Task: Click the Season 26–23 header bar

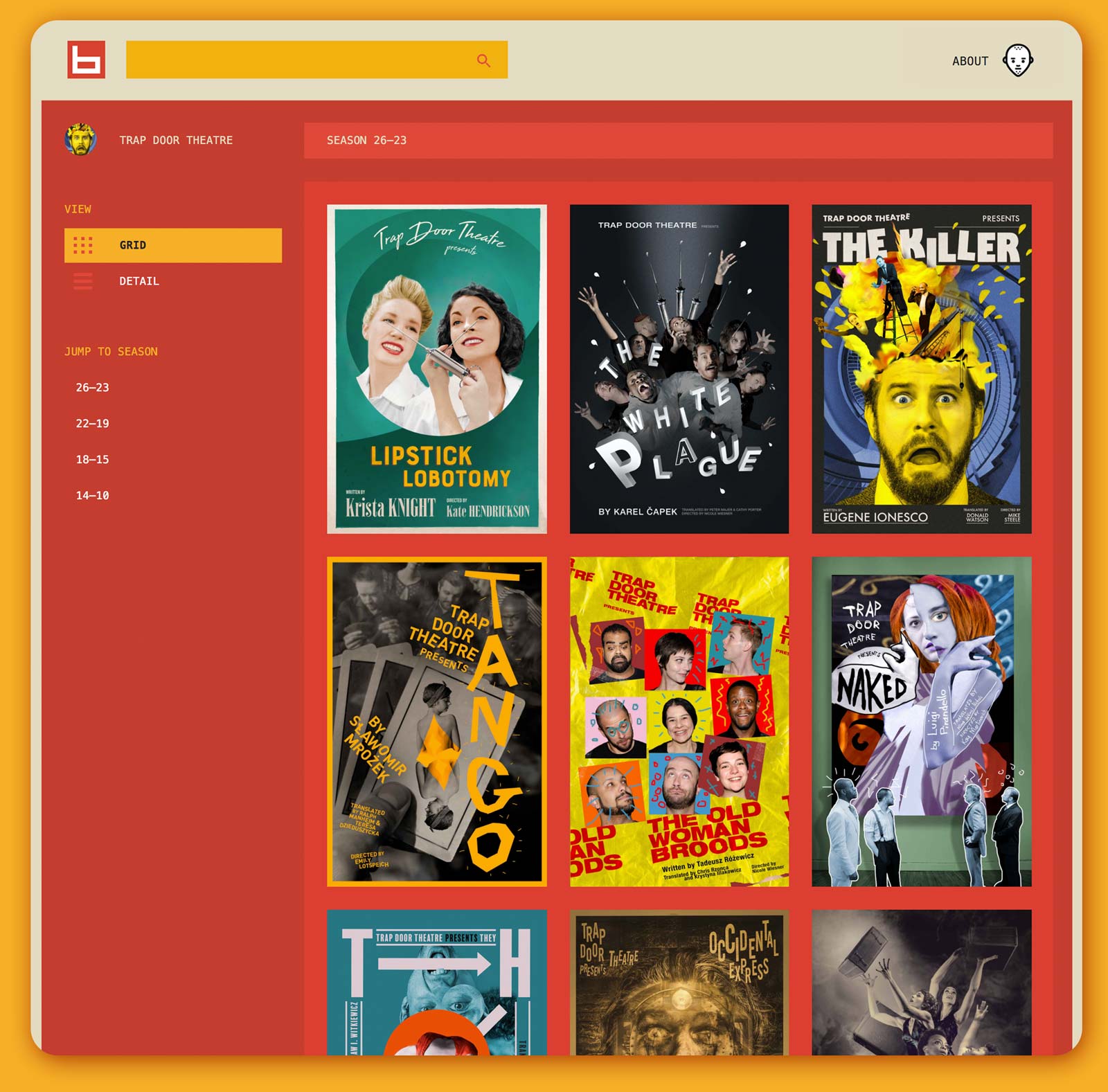Action: coord(678,141)
